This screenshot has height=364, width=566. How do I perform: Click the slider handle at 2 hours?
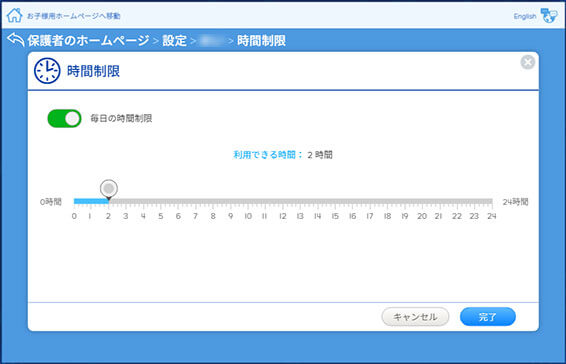tap(109, 188)
